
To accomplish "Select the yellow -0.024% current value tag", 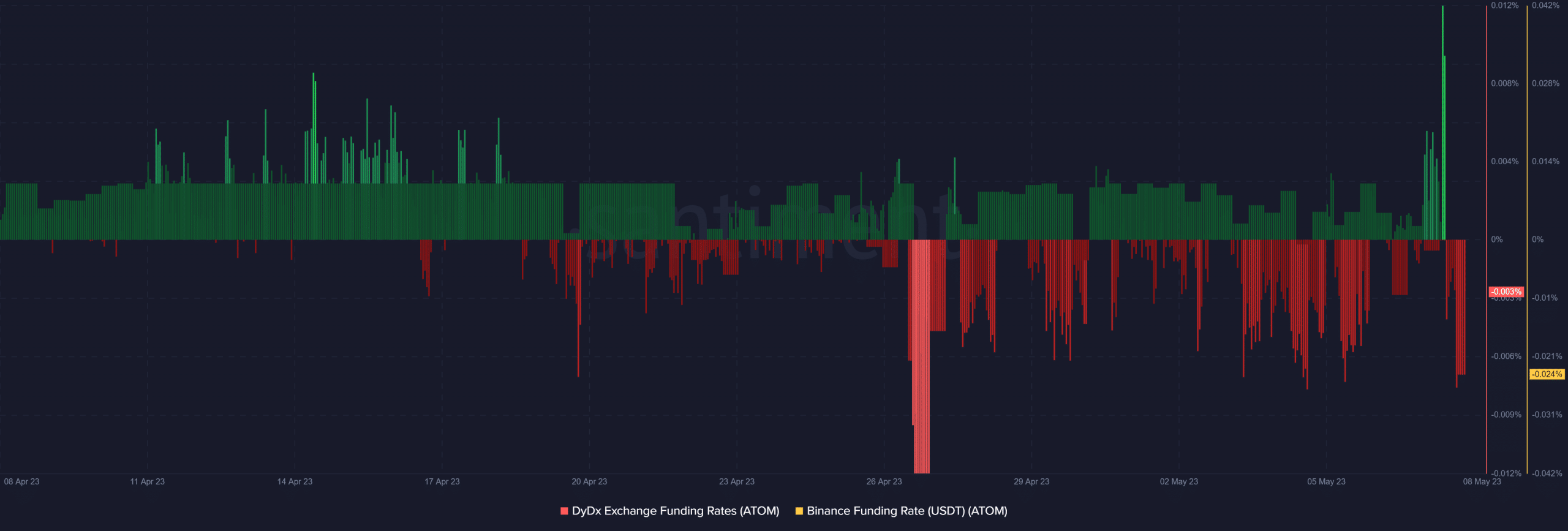I will (1547, 374).
